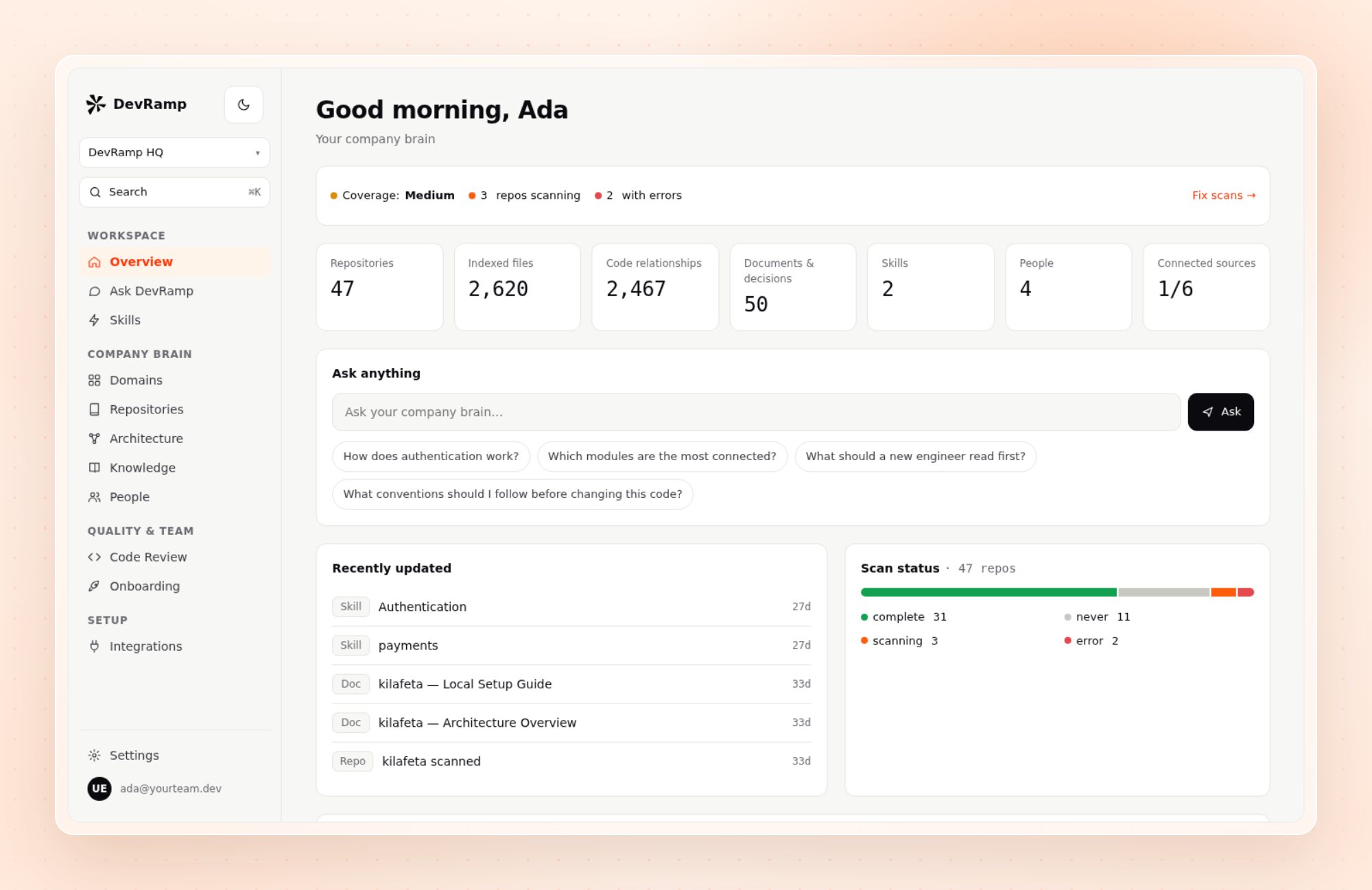Open the Integrations plug icon
The height and width of the screenshot is (890, 1372).
[95, 647]
